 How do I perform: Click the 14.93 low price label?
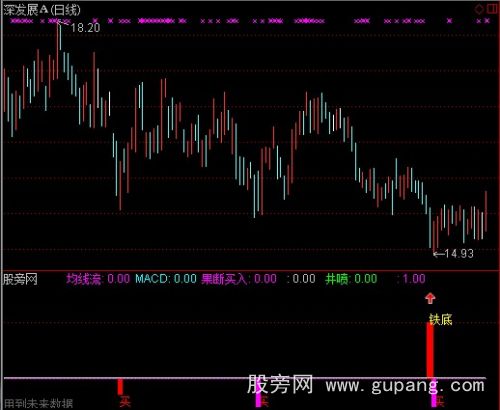pos(459,254)
